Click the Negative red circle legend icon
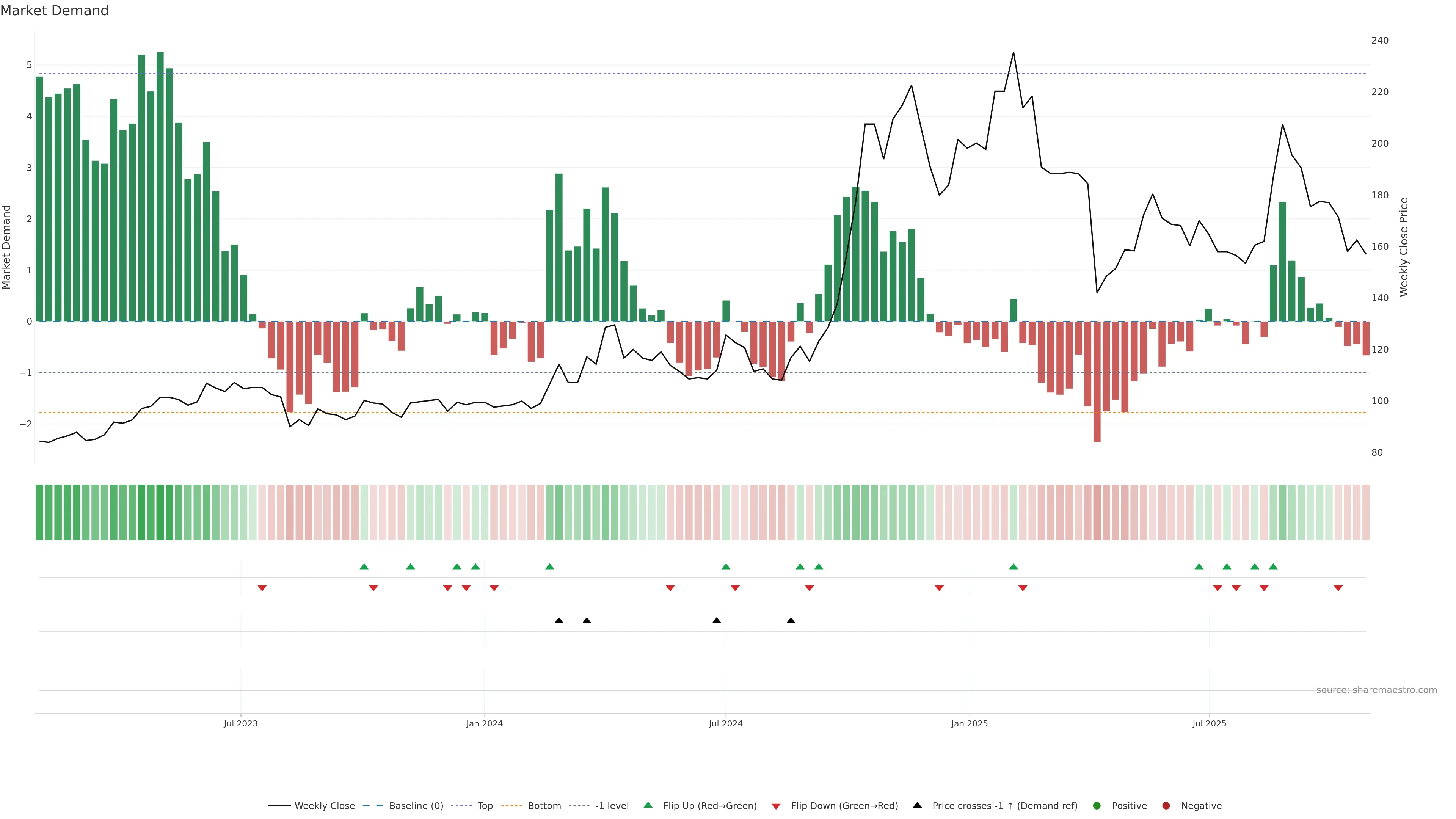 click(x=1166, y=805)
